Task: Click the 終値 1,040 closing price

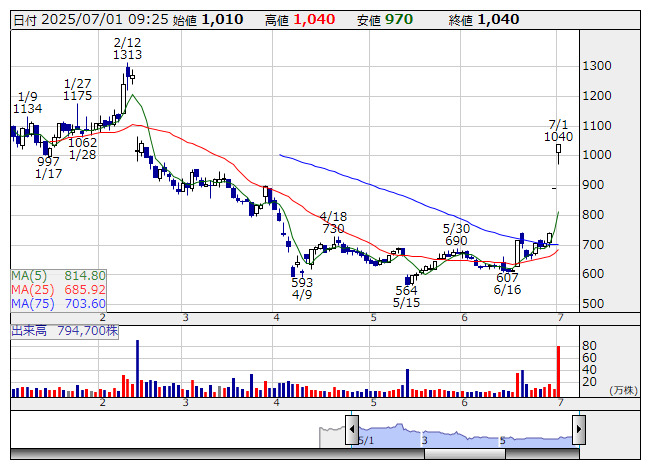Action: [x=484, y=20]
